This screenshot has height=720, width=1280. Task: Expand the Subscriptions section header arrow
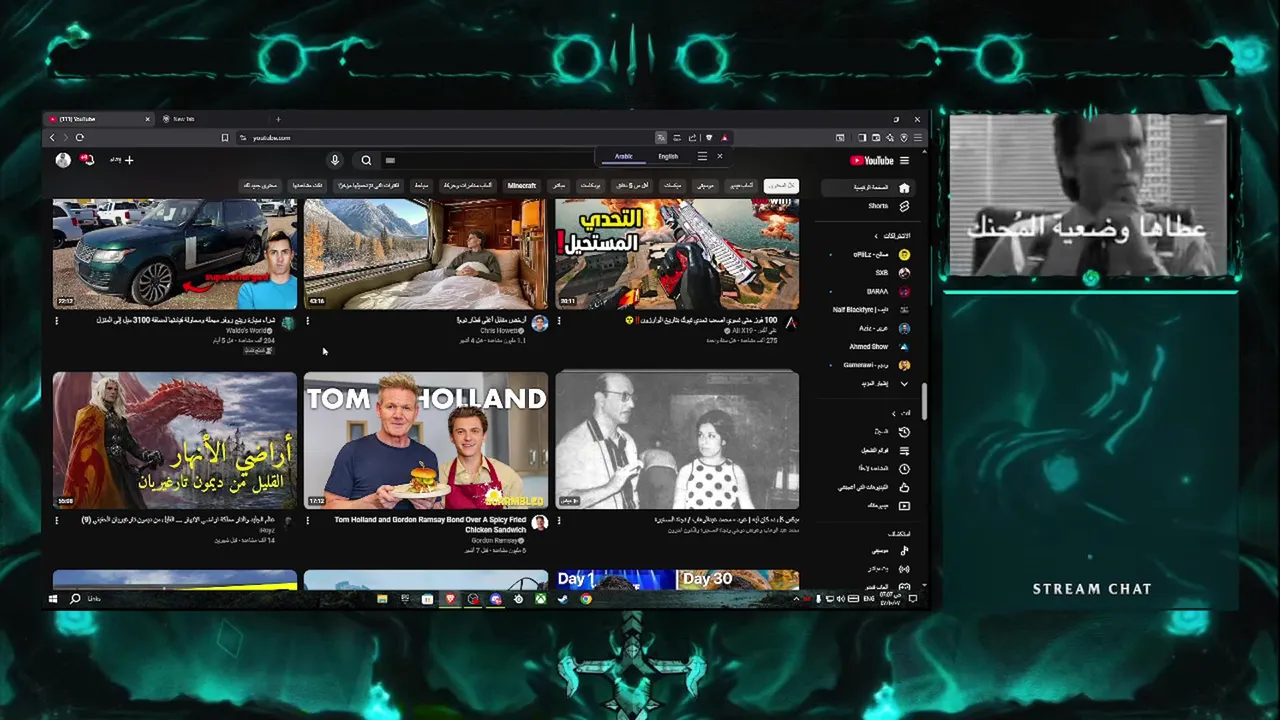[876, 236]
